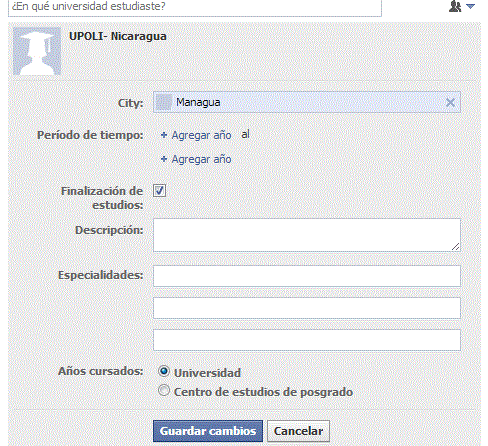Screen dimensions: 488x446
Task: Grab the Descripción textarea resize handle
Action: (456, 247)
